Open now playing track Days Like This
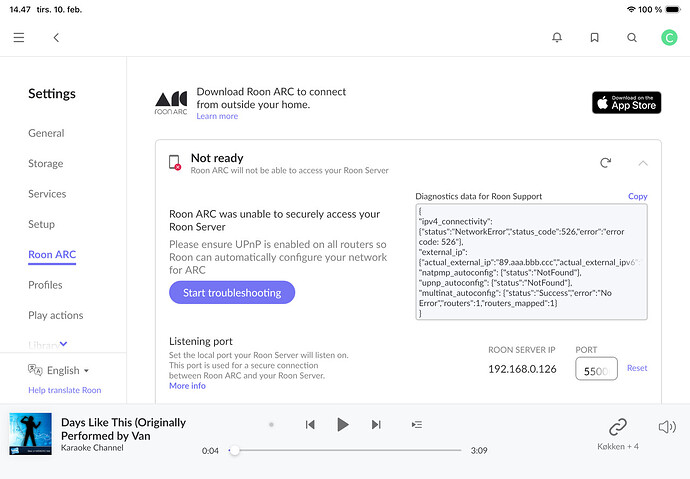This screenshot has height=479, width=690. (x=123, y=429)
